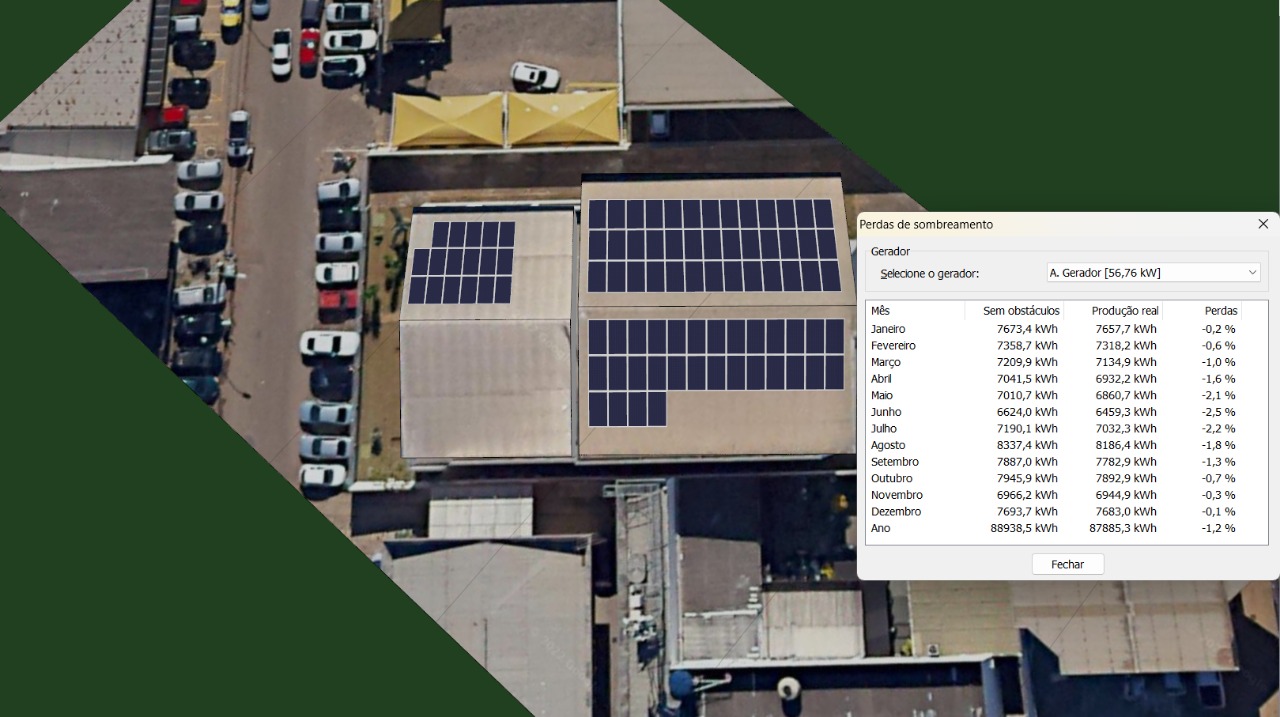Image resolution: width=1280 pixels, height=717 pixels.
Task: Click the generator dropdown chevron arrow
Action: pos(1252,273)
